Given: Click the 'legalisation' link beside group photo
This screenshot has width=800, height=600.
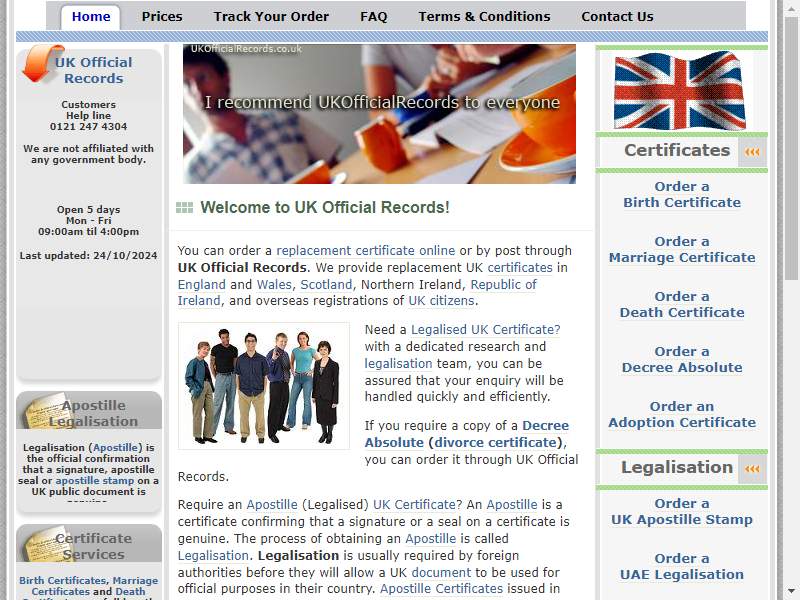Looking at the screenshot, I should click(x=398, y=363).
